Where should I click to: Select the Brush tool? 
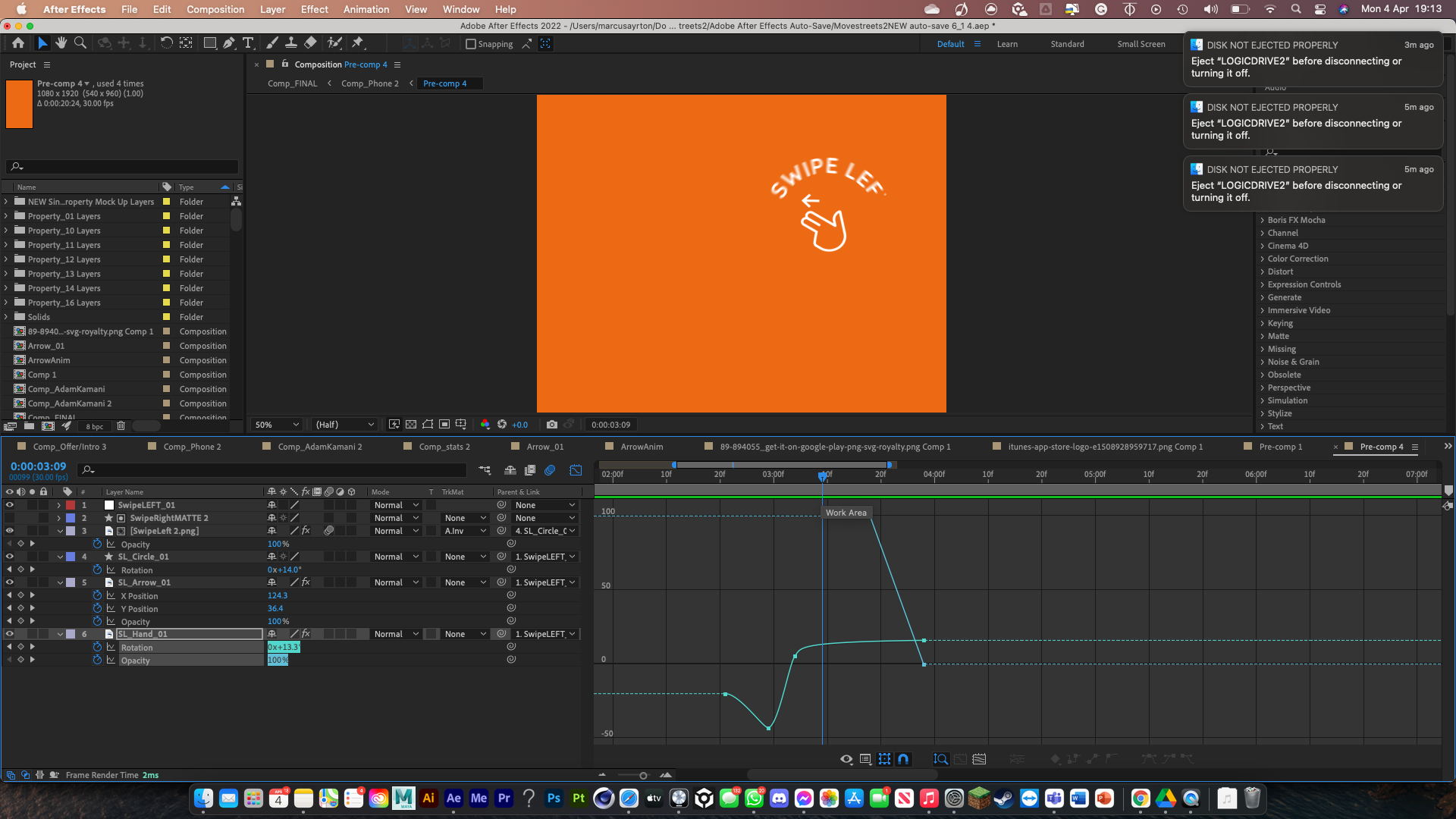[272, 43]
